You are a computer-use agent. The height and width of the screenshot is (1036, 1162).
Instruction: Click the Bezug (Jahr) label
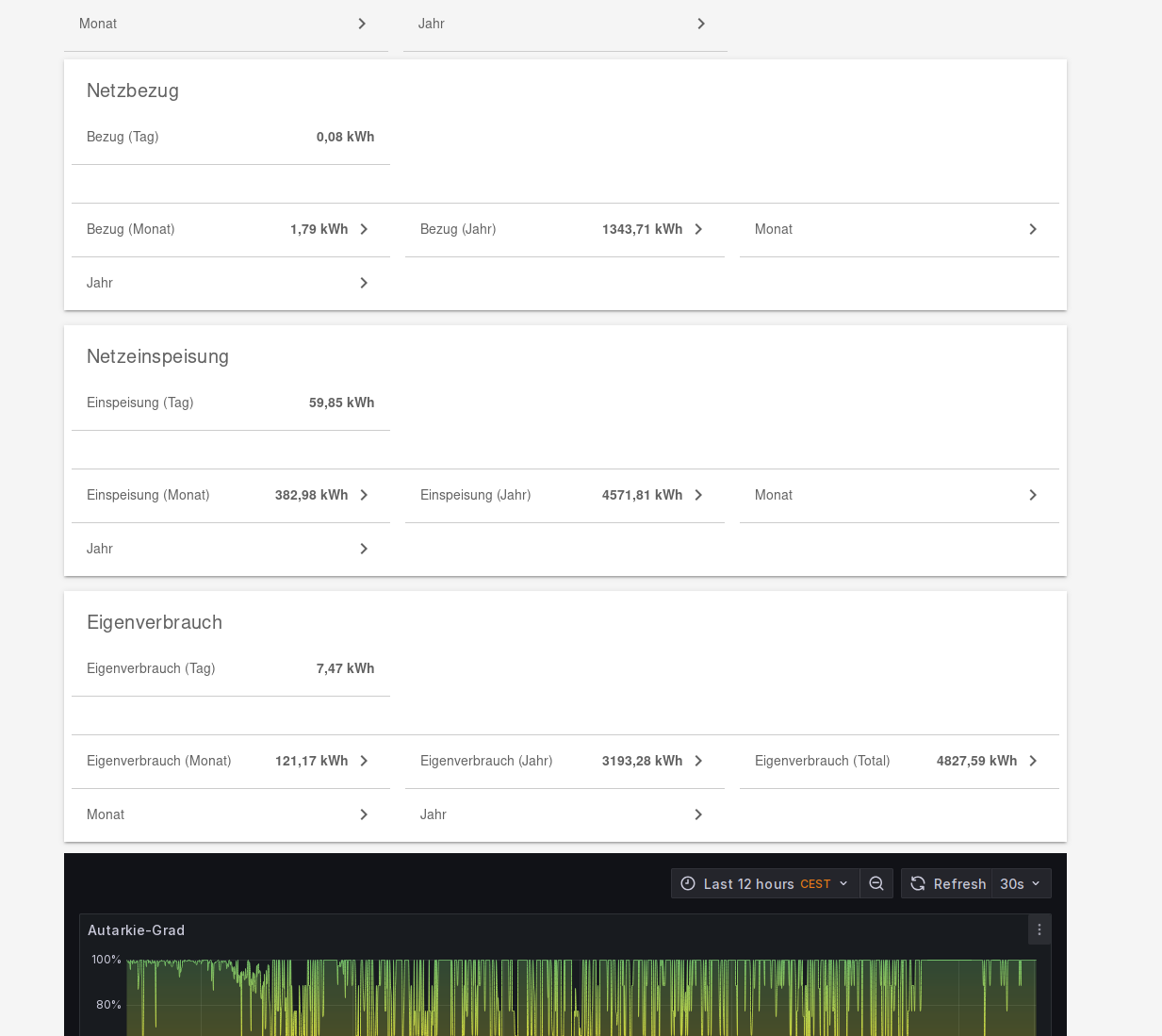tap(458, 229)
